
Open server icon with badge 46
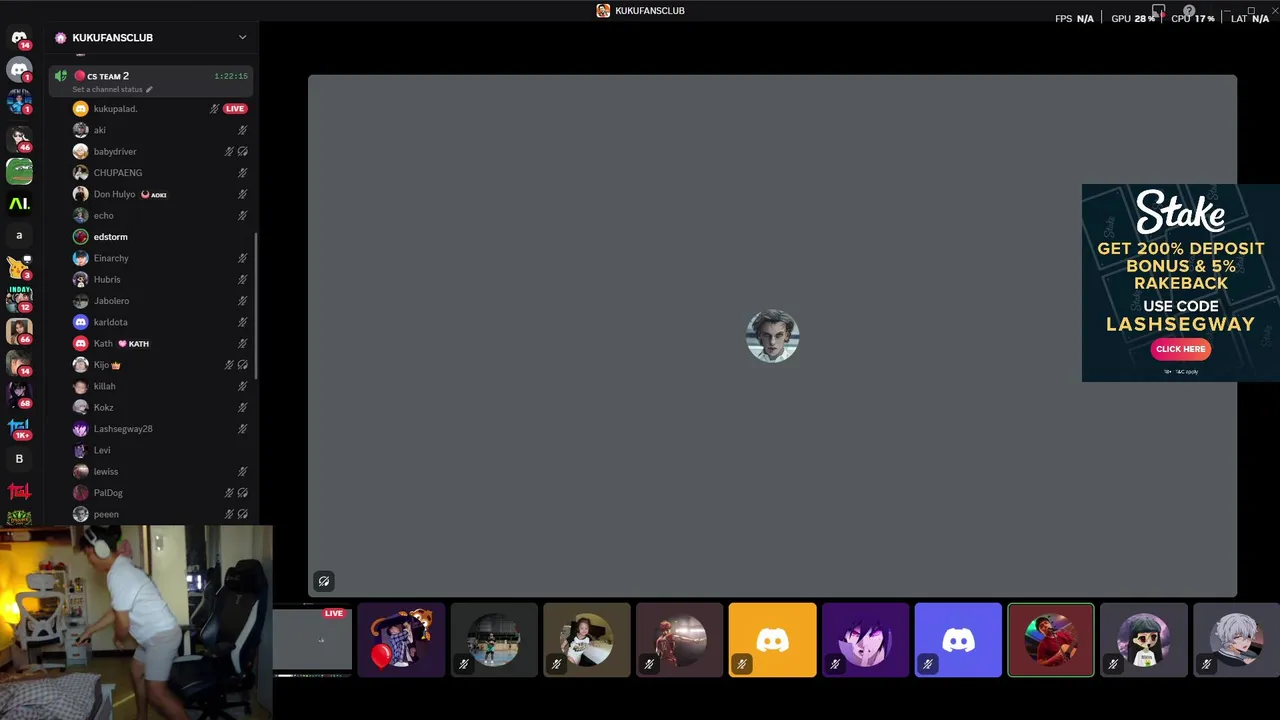tap(19, 139)
